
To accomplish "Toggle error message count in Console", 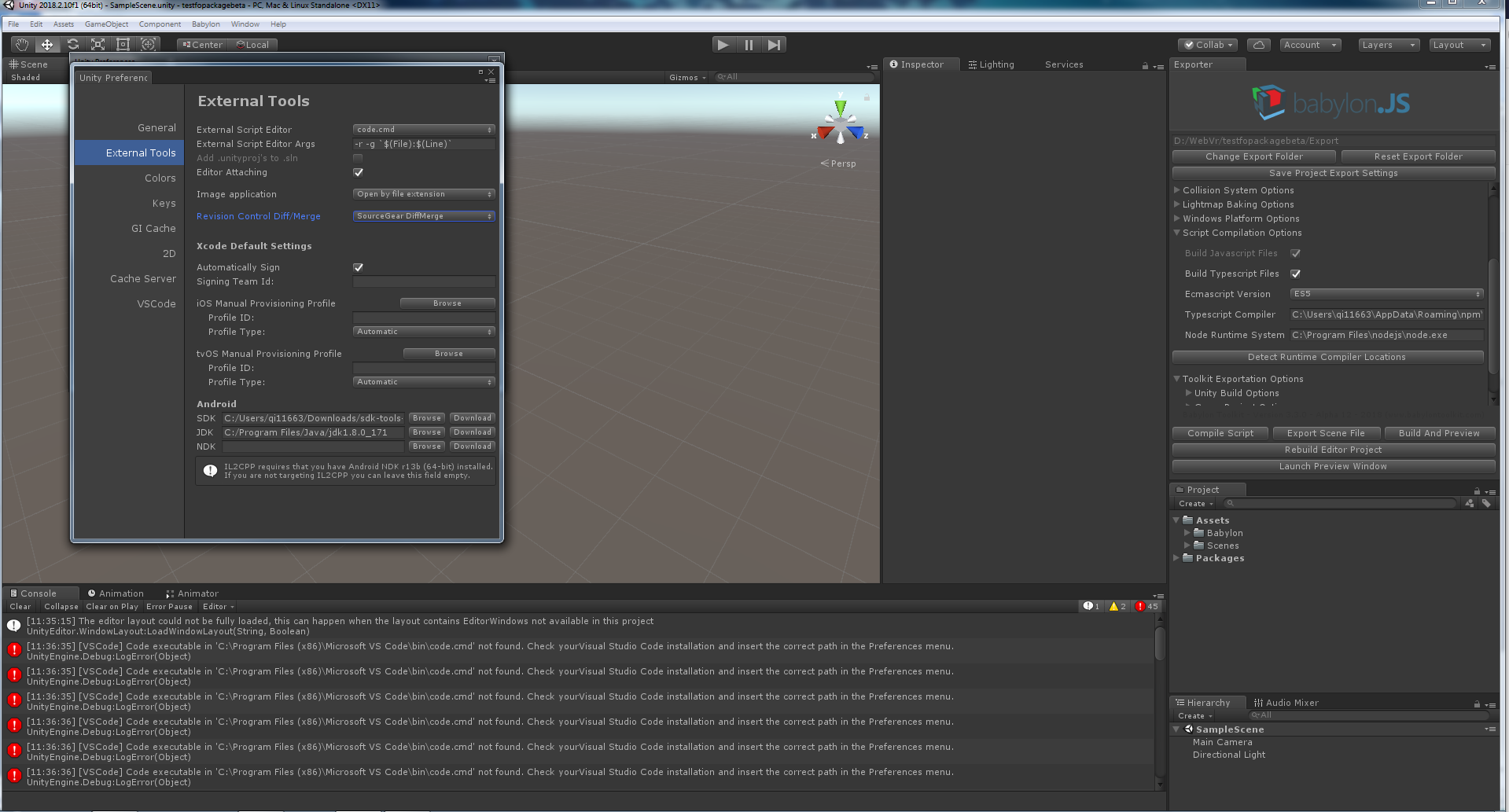I will tap(1146, 607).
